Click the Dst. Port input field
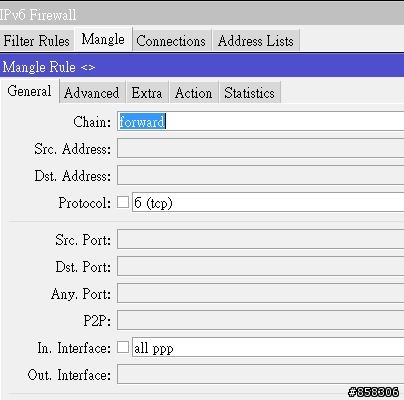404x400 pixels. pyautogui.click(x=261, y=266)
